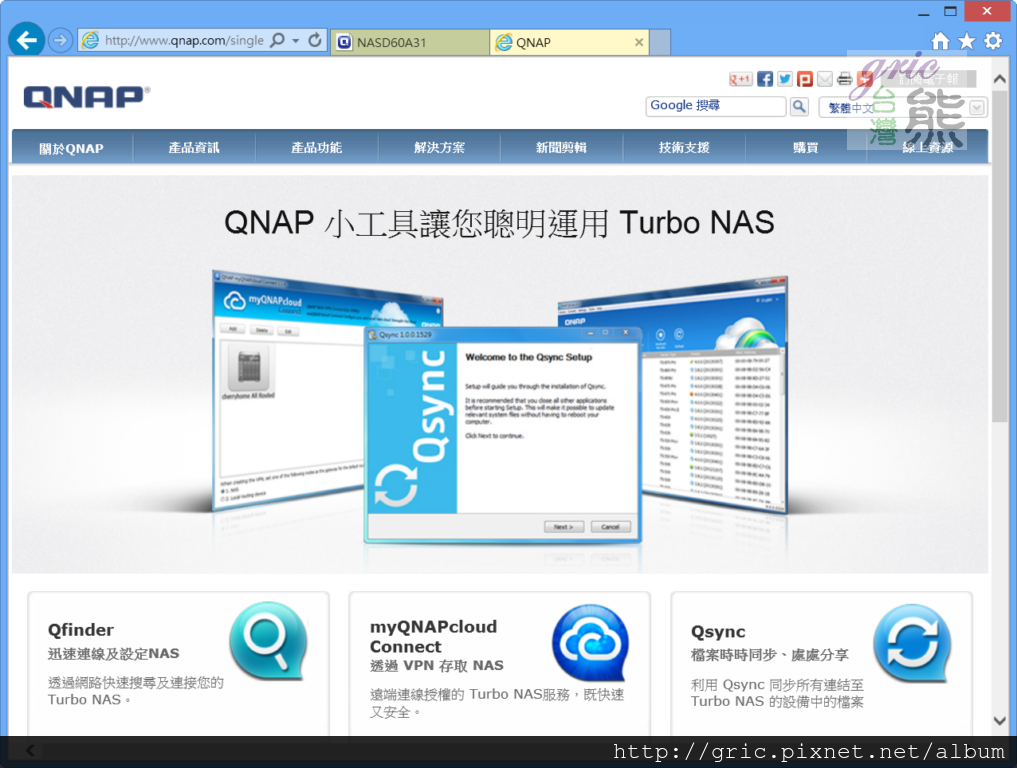1017x768 pixels.
Task: Submit search with magnifier button
Action: point(799,106)
